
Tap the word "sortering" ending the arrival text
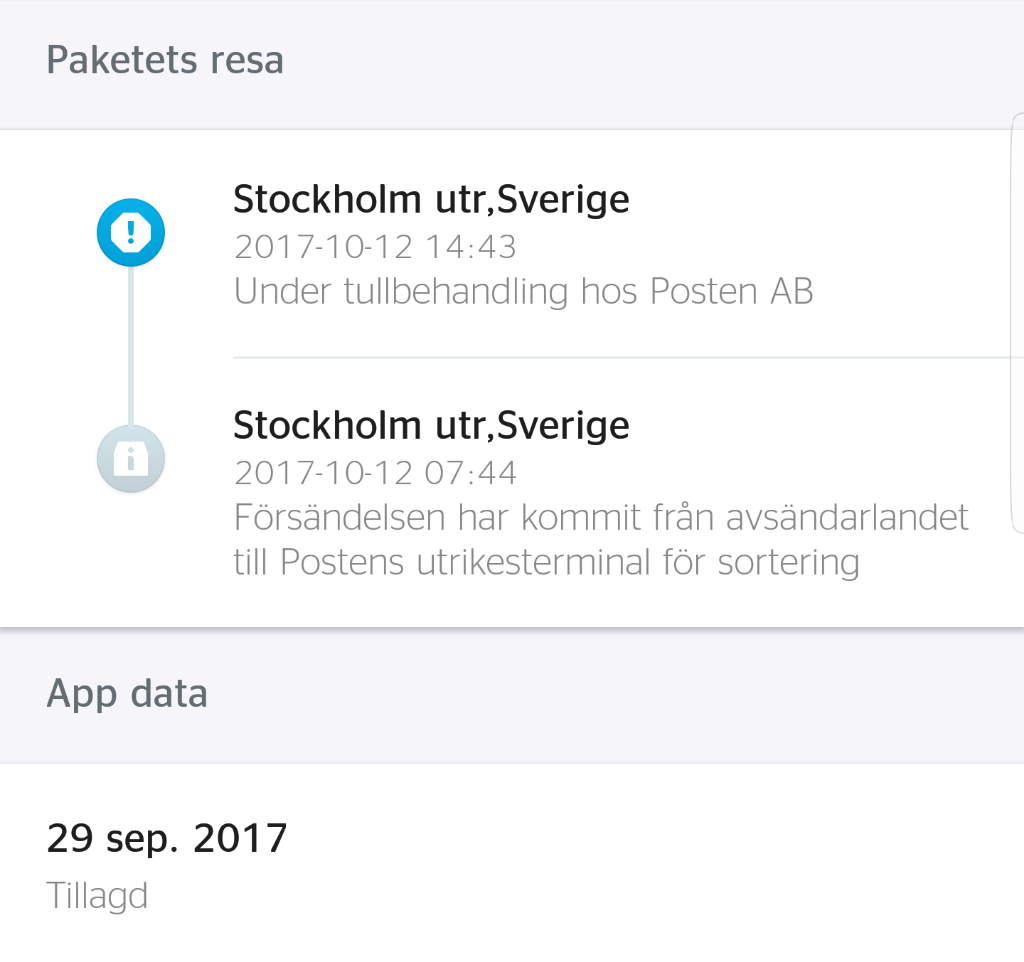pyautogui.click(x=788, y=563)
